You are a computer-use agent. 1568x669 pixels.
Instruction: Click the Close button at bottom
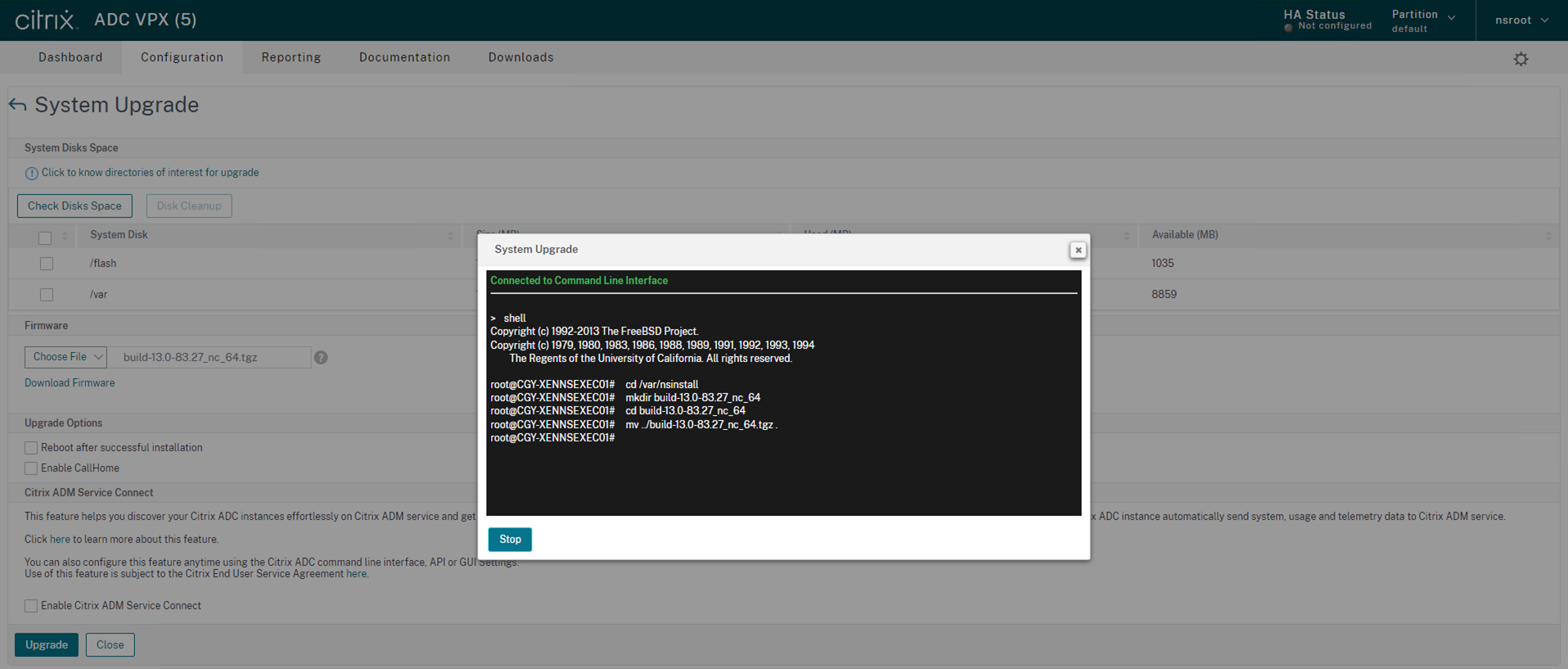point(110,645)
